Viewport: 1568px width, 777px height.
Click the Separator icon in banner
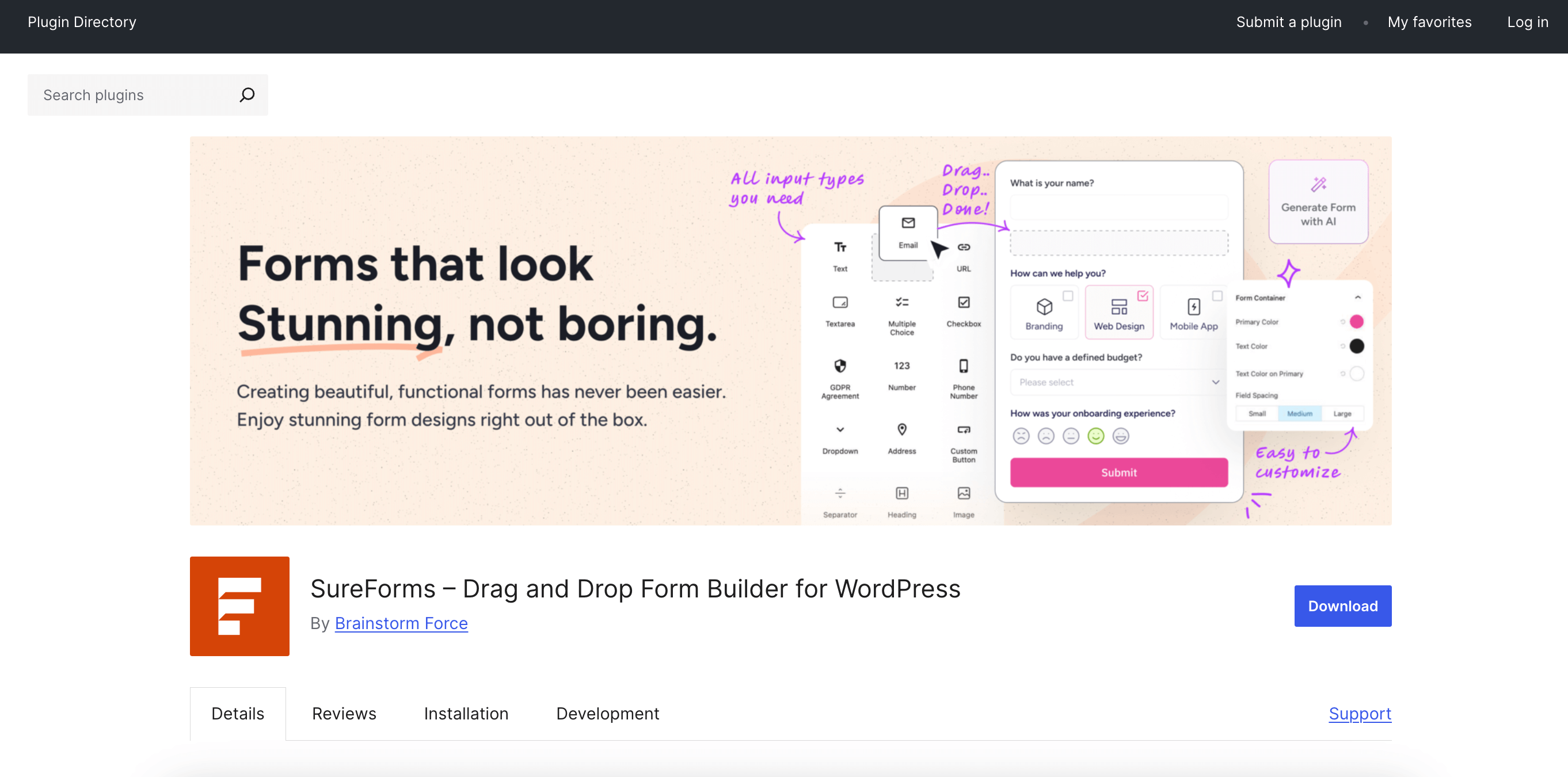coord(840,493)
